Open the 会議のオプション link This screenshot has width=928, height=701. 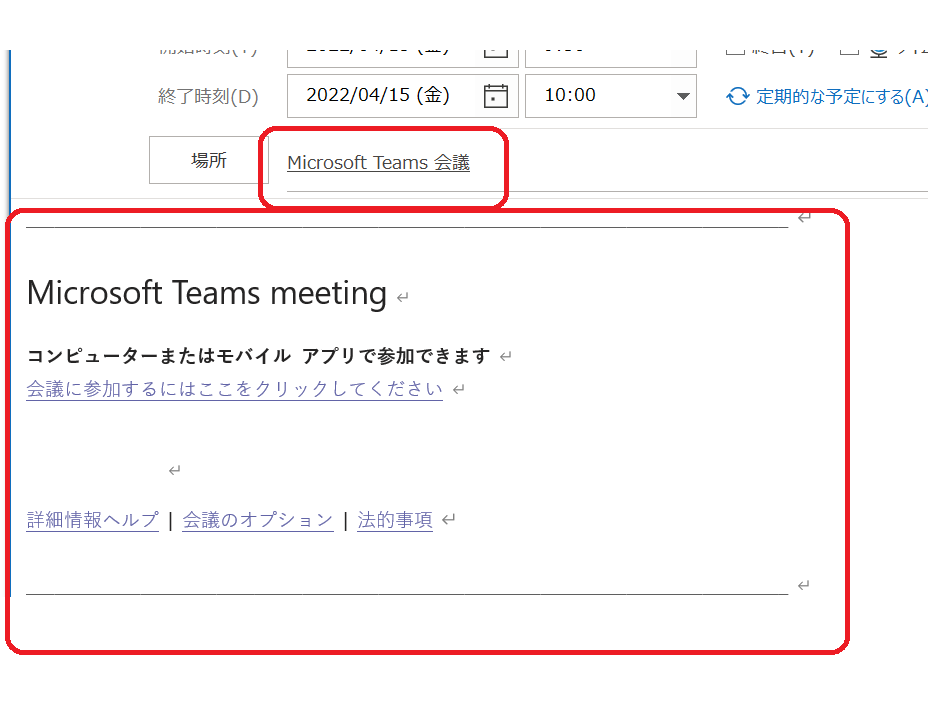tap(258, 520)
